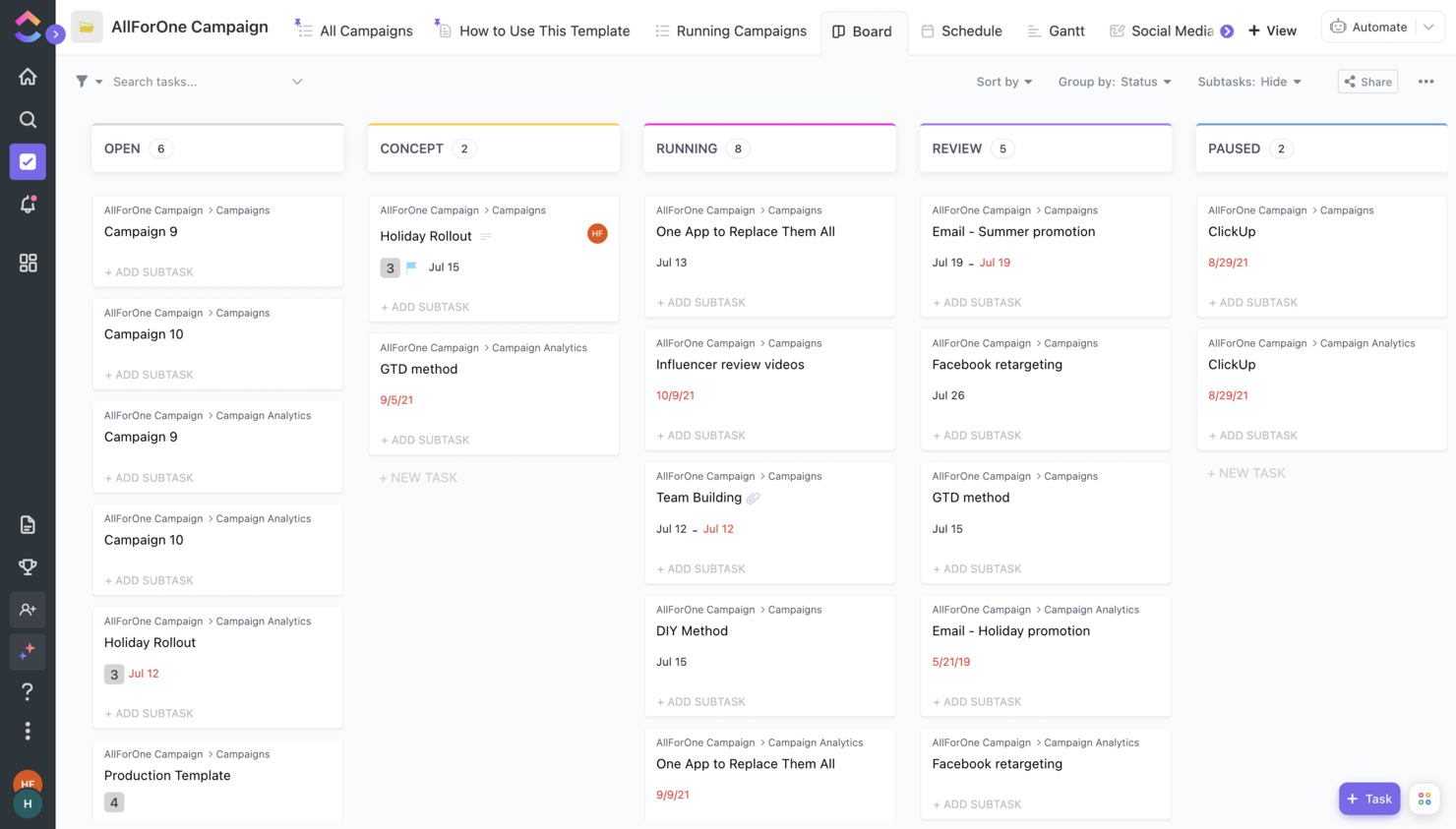The height and width of the screenshot is (829, 1456).
Task: Click HF assignee avatar on Holiday Rollout
Action: pos(597,233)
